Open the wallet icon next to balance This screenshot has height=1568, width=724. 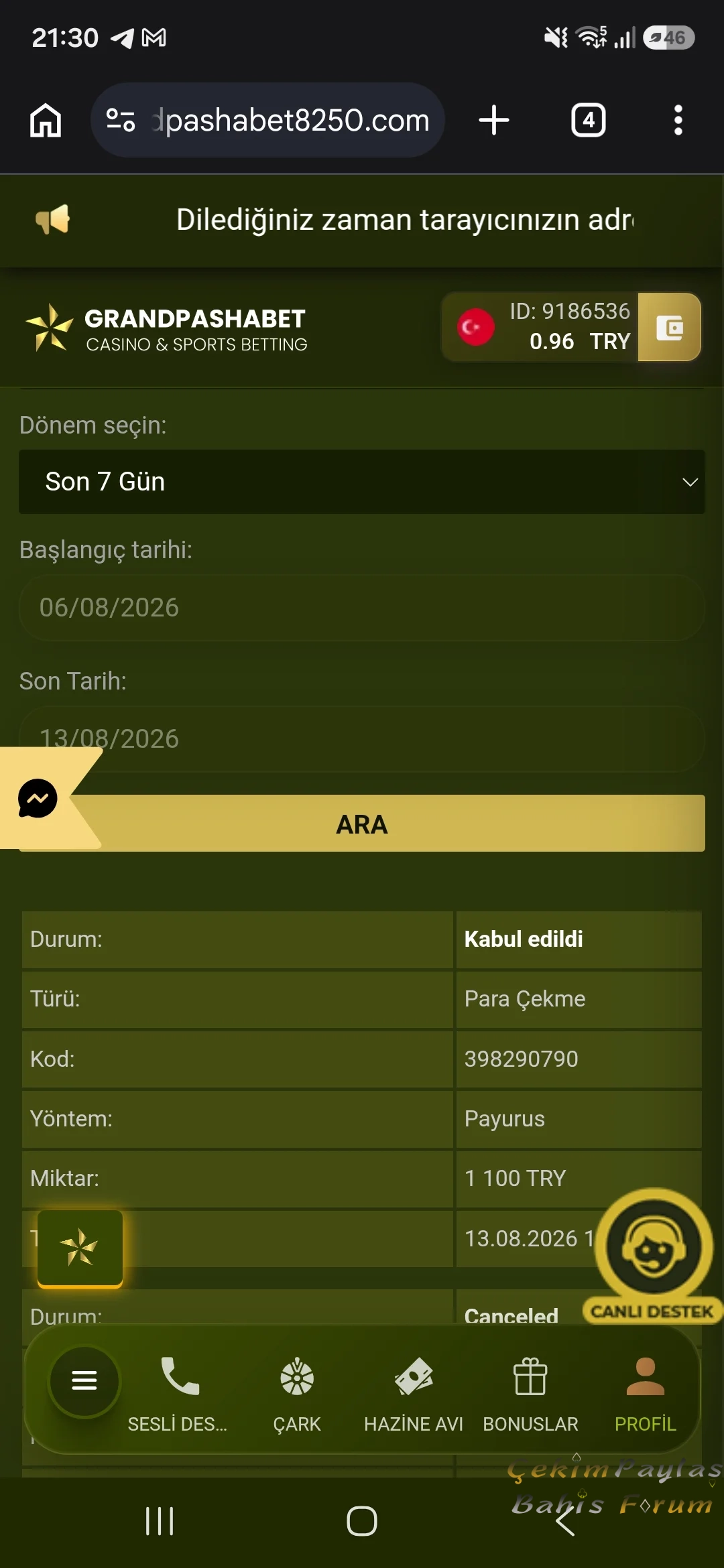point(669,327)
